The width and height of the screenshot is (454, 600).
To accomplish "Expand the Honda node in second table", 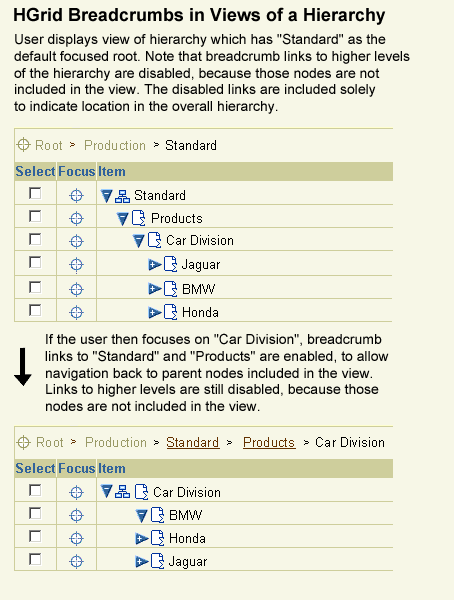I will [x=142, y=539].
